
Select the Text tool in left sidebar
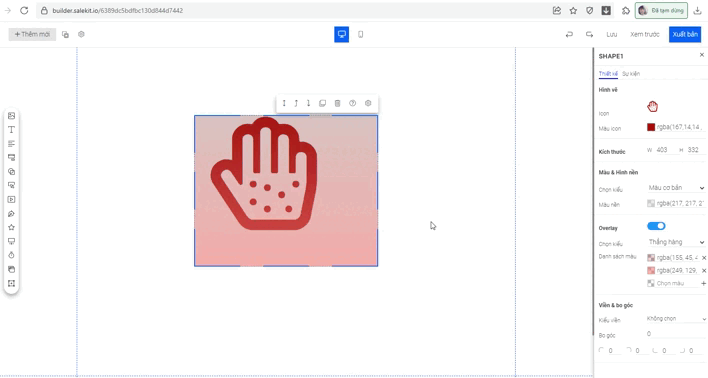pyautogui.click(x=11, y=130)
